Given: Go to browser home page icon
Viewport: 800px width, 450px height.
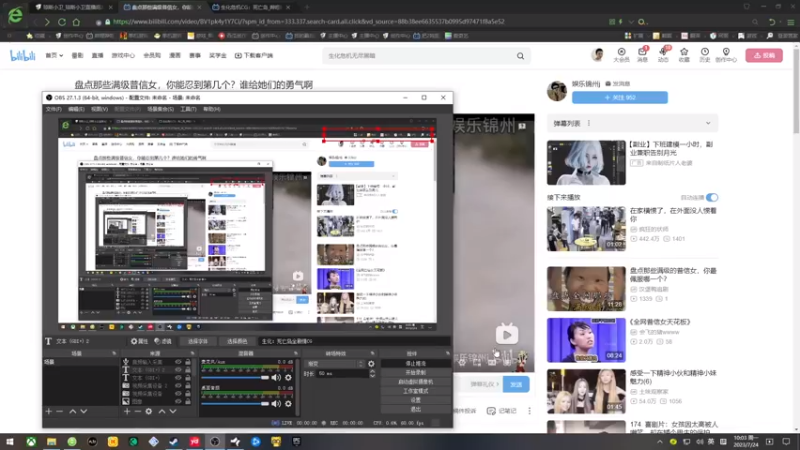Looking at the screenshot, I should (76, 22).
